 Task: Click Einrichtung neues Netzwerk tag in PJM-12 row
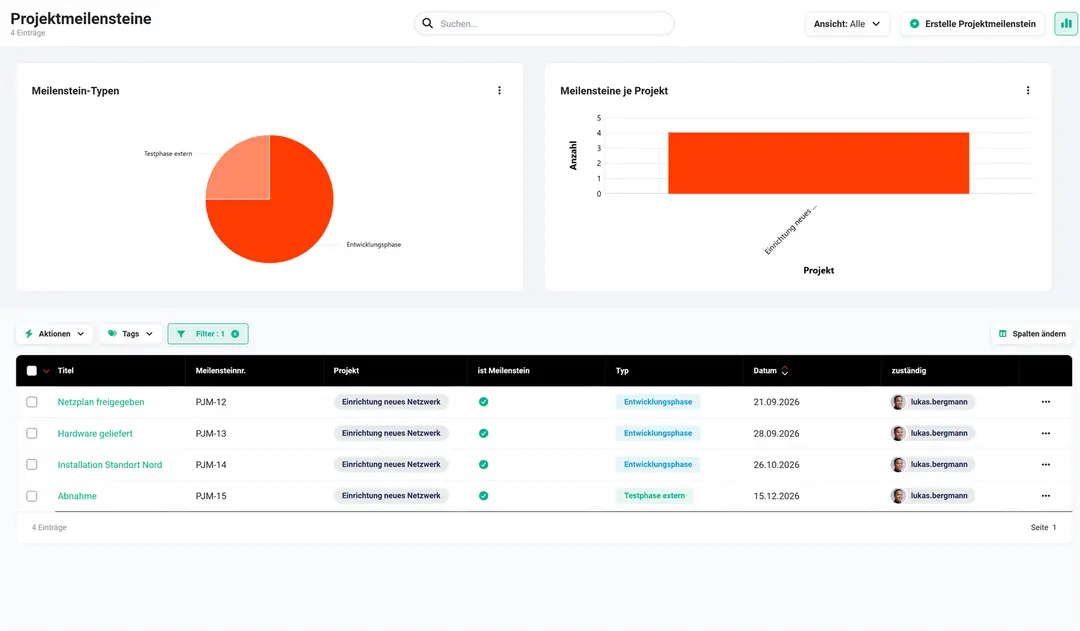pyautogui.click(x=391, y=402)
